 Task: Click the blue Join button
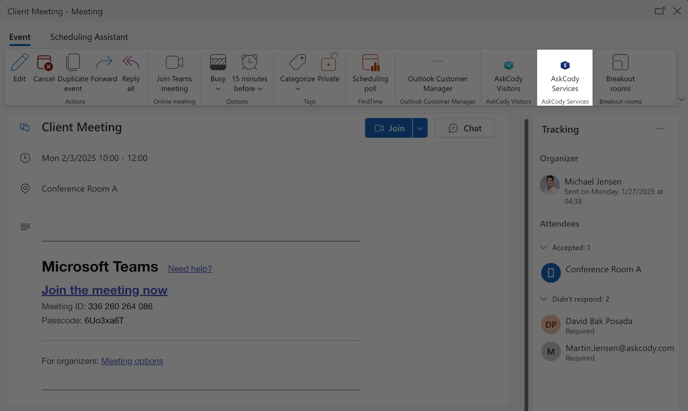[389, 128]
